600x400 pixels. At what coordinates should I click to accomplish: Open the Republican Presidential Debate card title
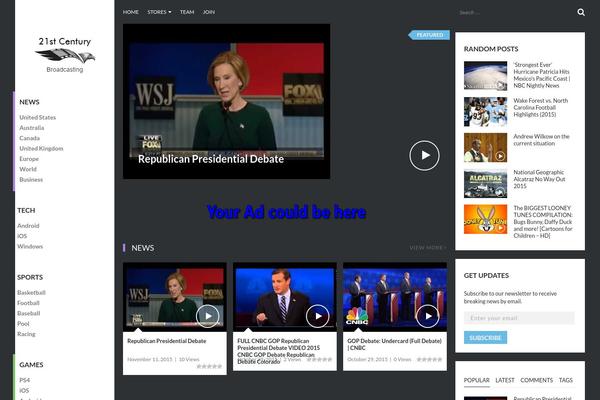click(x=166, y=341)
